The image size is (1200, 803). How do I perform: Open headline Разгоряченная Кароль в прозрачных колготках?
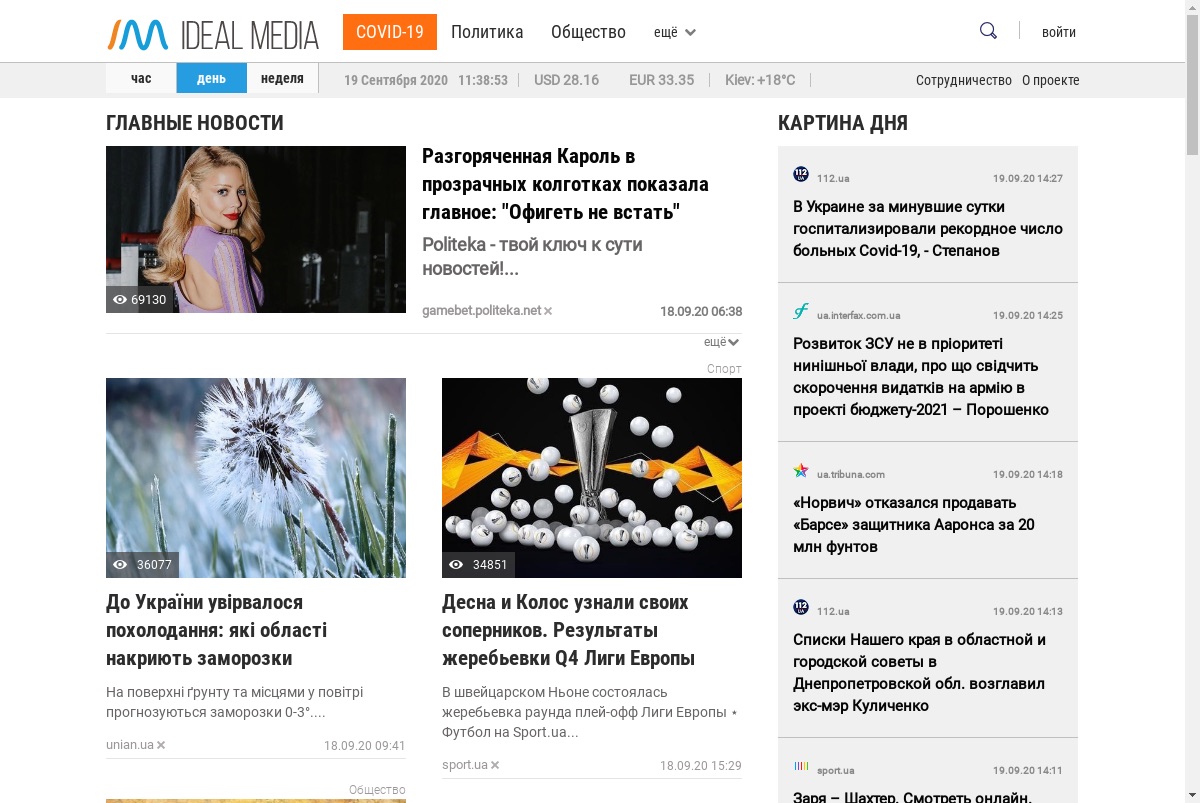coord(565,184)
